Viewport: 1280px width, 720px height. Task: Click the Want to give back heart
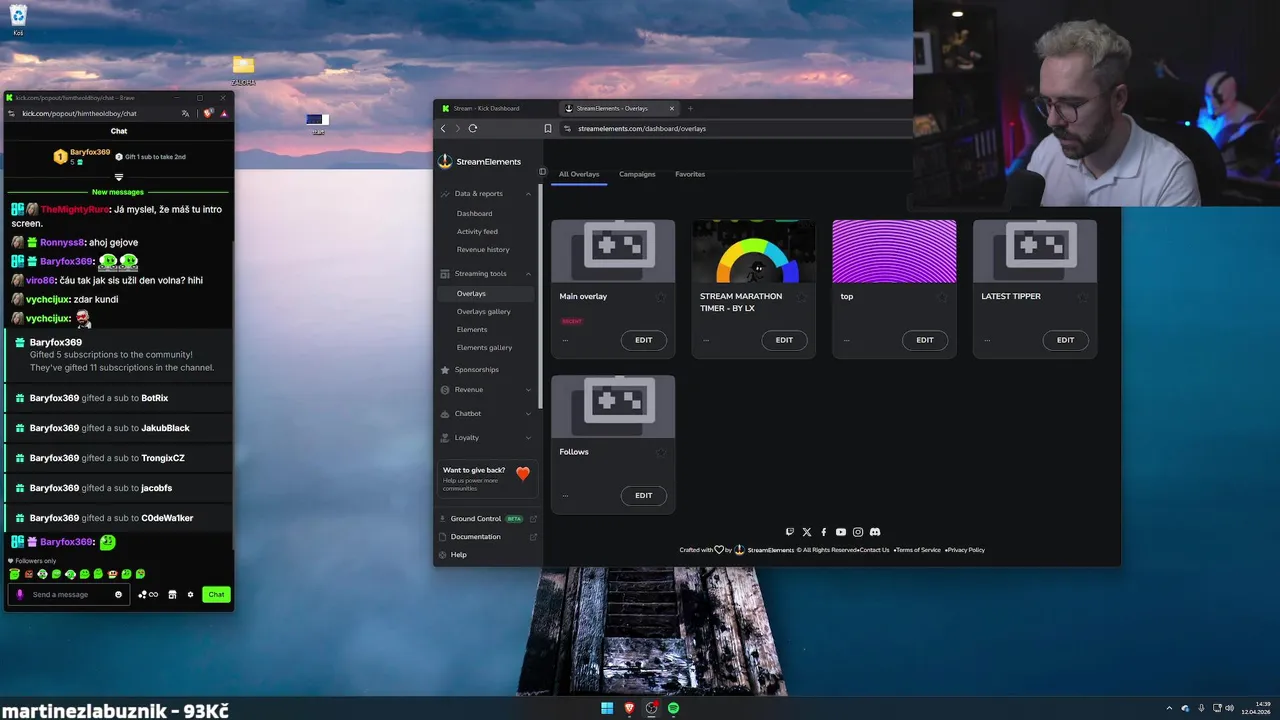click(x=522, y=474)
